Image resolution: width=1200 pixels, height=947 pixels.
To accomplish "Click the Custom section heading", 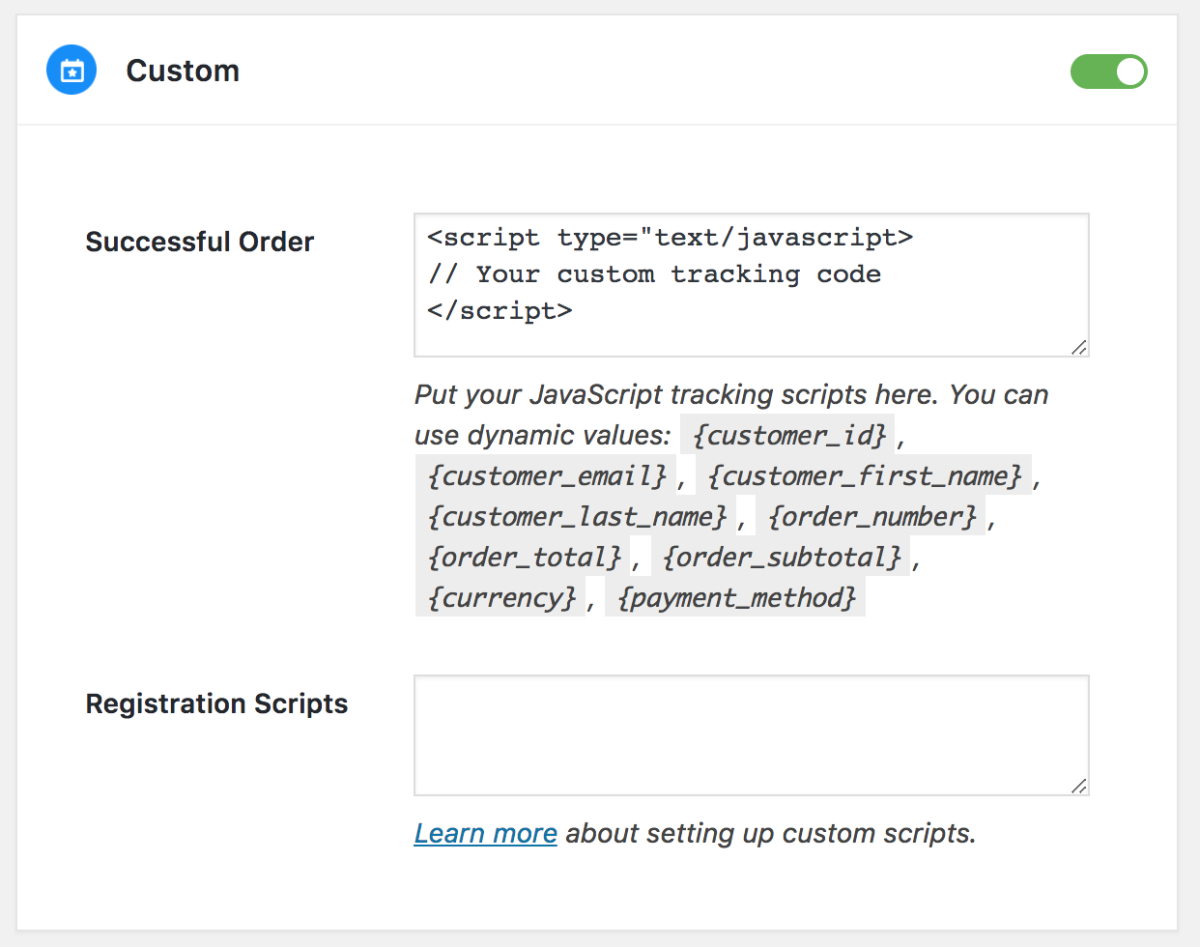I will point(182,71).
